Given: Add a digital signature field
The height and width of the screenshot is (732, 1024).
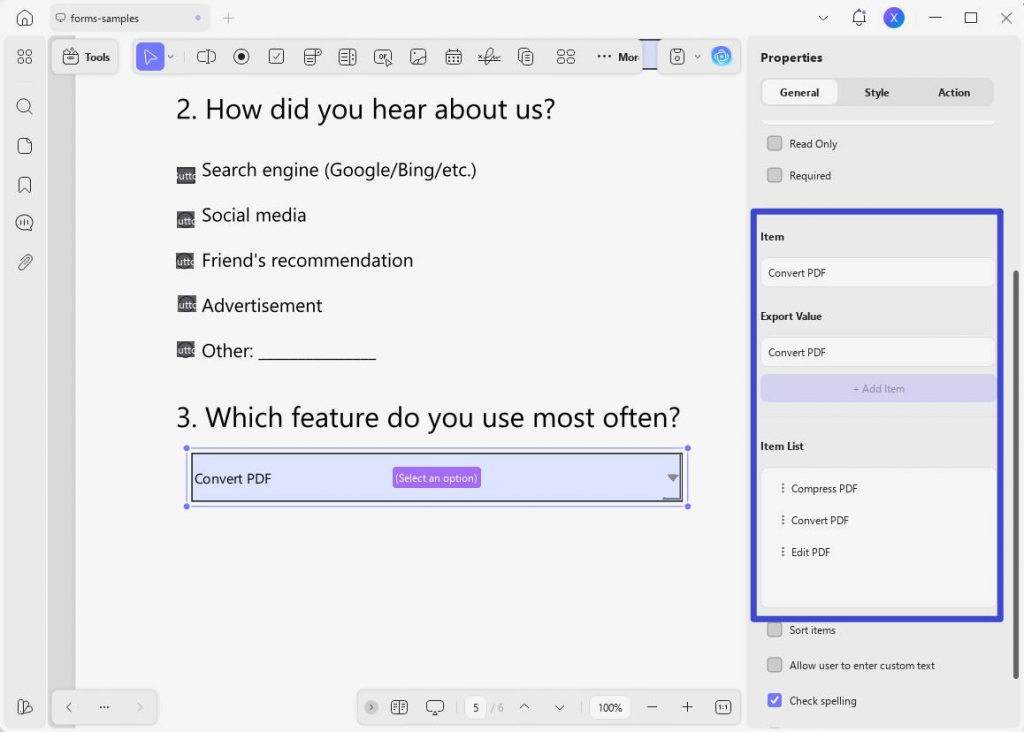Looking at the screenshot, I should (x=489, y=57).
